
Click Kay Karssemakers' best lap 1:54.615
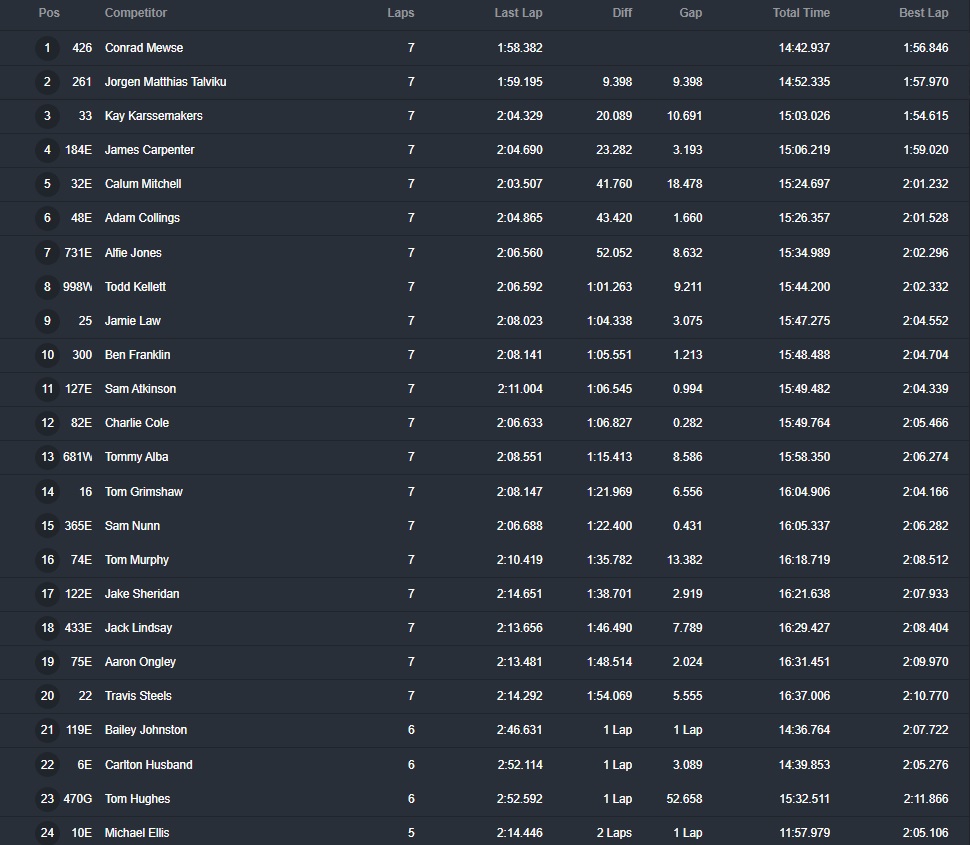923,116
